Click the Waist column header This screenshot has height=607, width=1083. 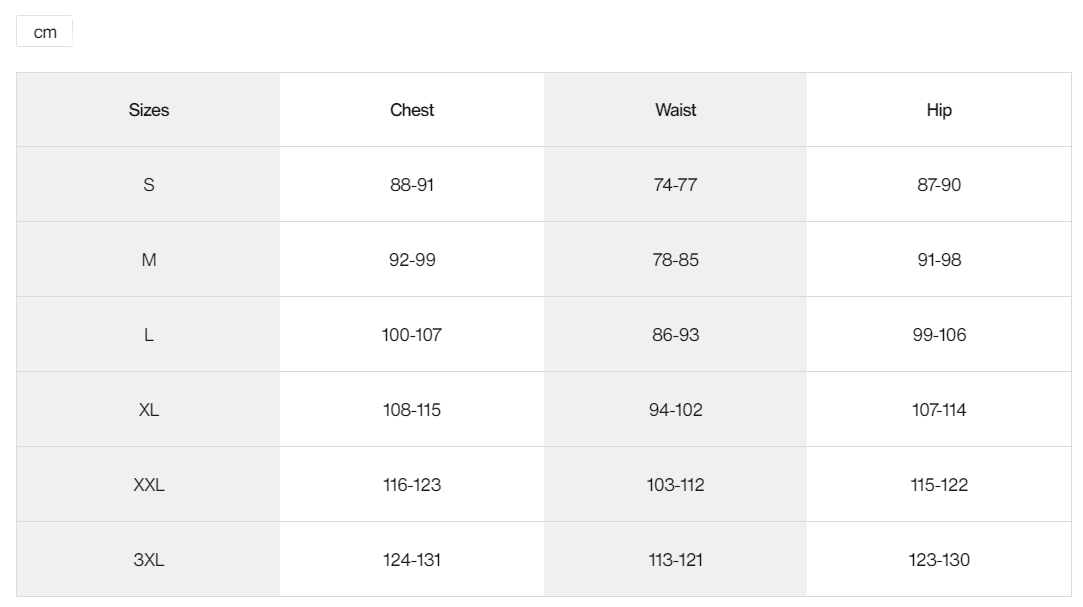coord(675,110)
